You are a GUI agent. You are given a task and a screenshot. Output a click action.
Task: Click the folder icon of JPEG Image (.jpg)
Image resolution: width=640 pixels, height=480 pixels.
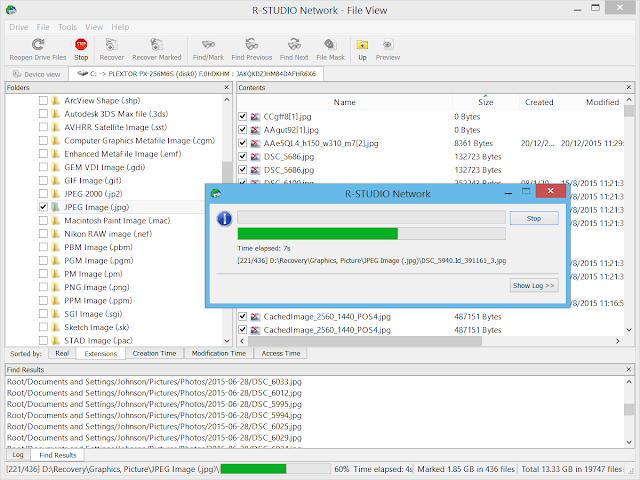(56, 207)
